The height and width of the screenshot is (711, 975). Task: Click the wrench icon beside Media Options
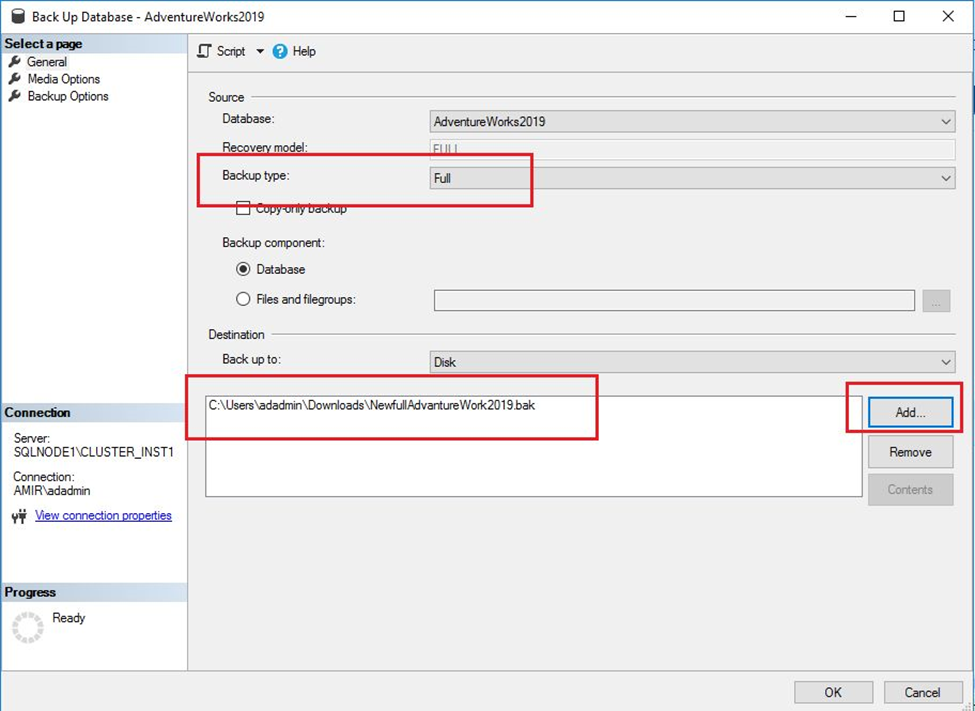(x=15, y=79)
